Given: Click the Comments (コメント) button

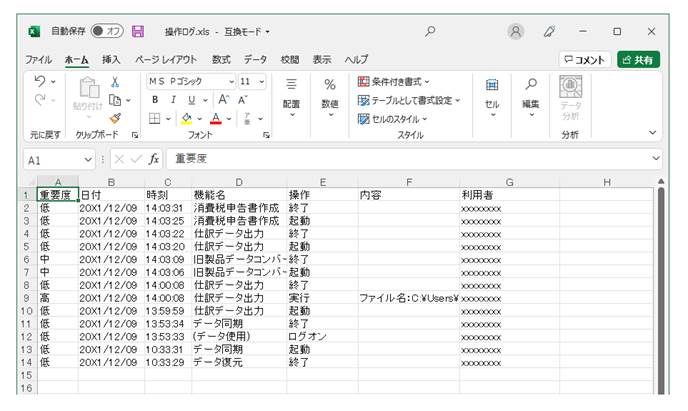Looking at the screenshot, I should 584,60.
